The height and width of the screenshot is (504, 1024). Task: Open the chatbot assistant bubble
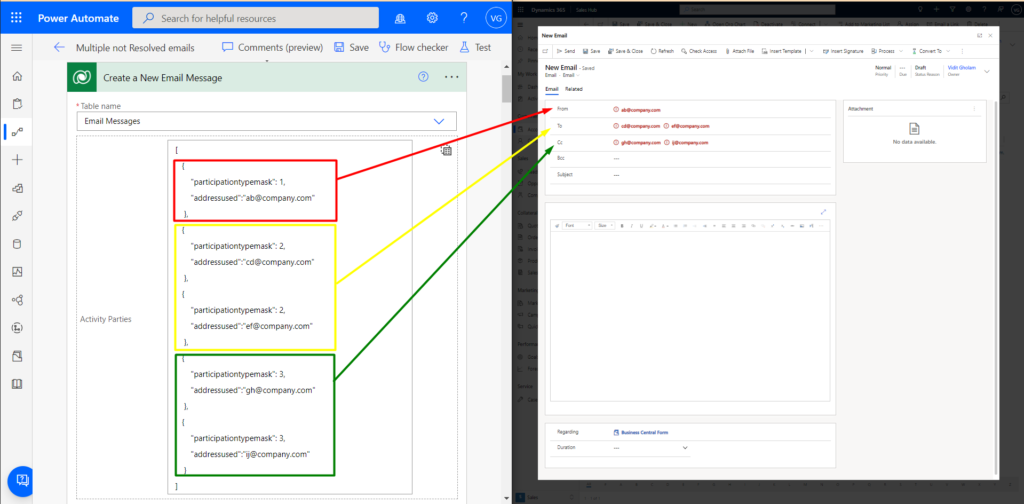[x=22, y=481]
